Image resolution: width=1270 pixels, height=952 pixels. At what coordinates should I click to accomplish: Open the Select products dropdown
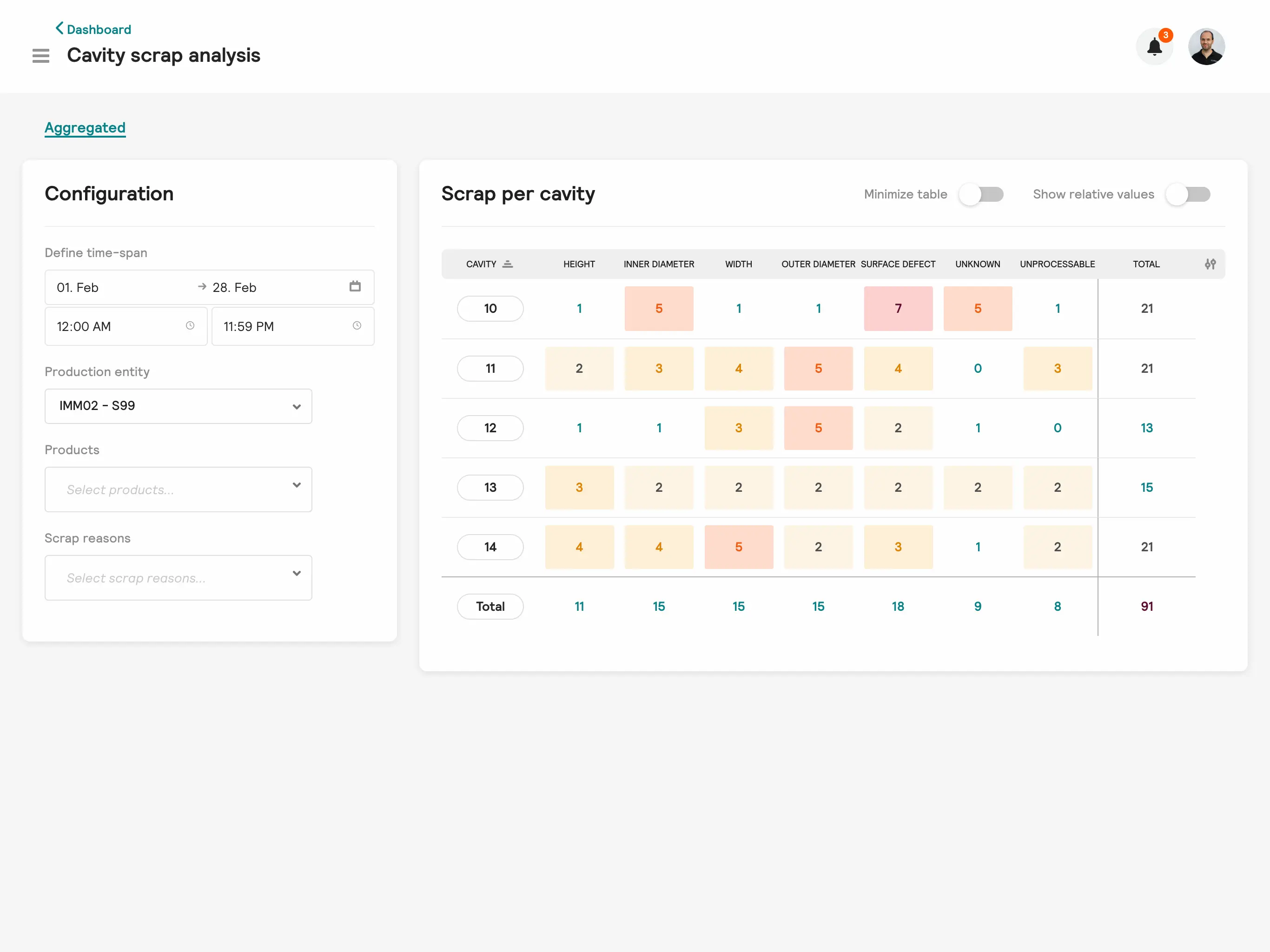(x=179, y=489)
